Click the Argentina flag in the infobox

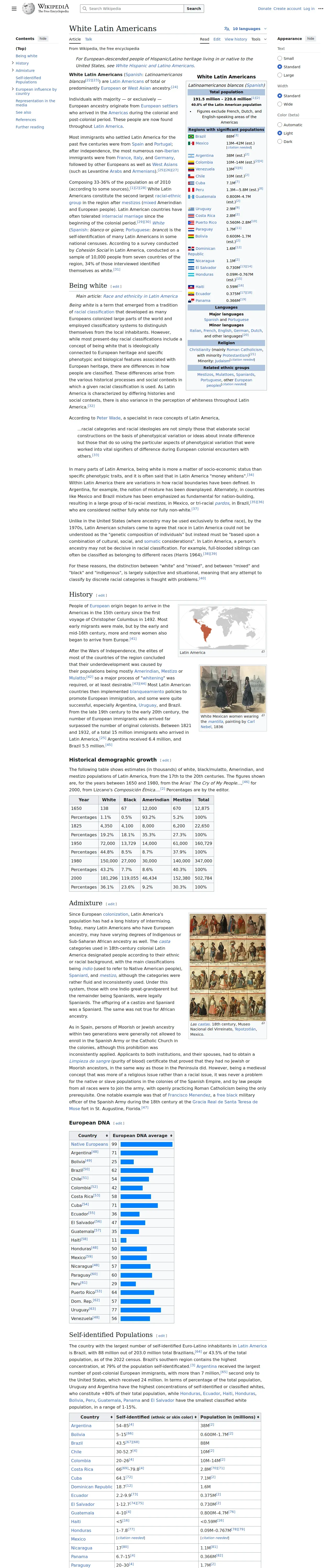pyautogui.click(x=191, y=156)
